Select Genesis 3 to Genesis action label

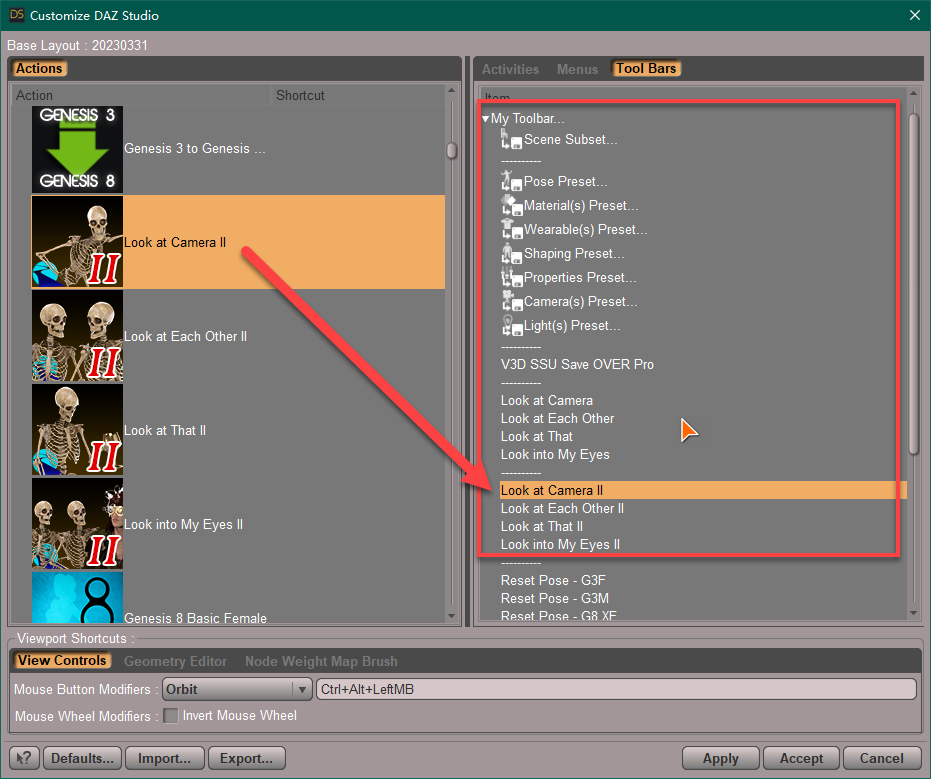[x=194, y=148]
